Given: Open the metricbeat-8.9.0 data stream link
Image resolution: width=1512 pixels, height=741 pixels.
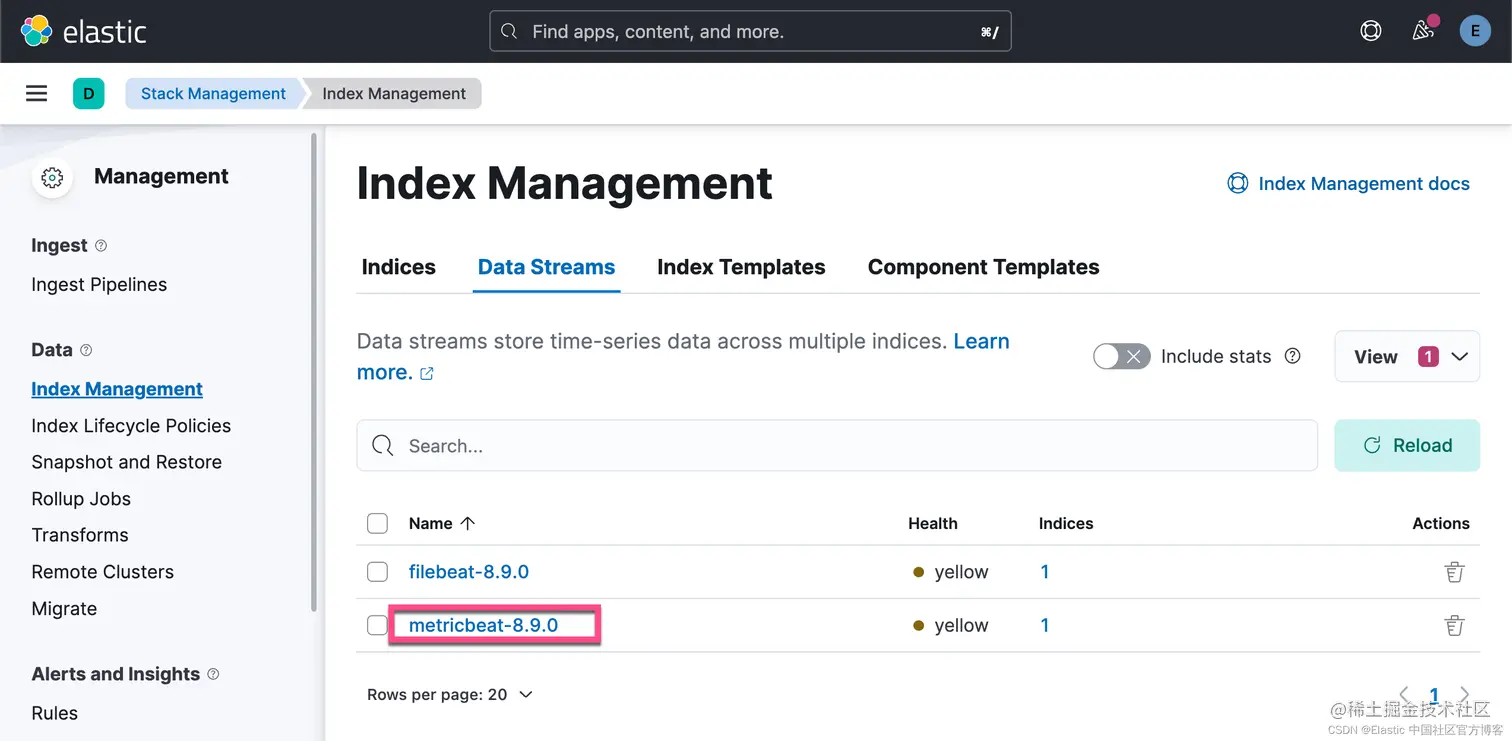Looking at the screenshot, I should (483, 625).
